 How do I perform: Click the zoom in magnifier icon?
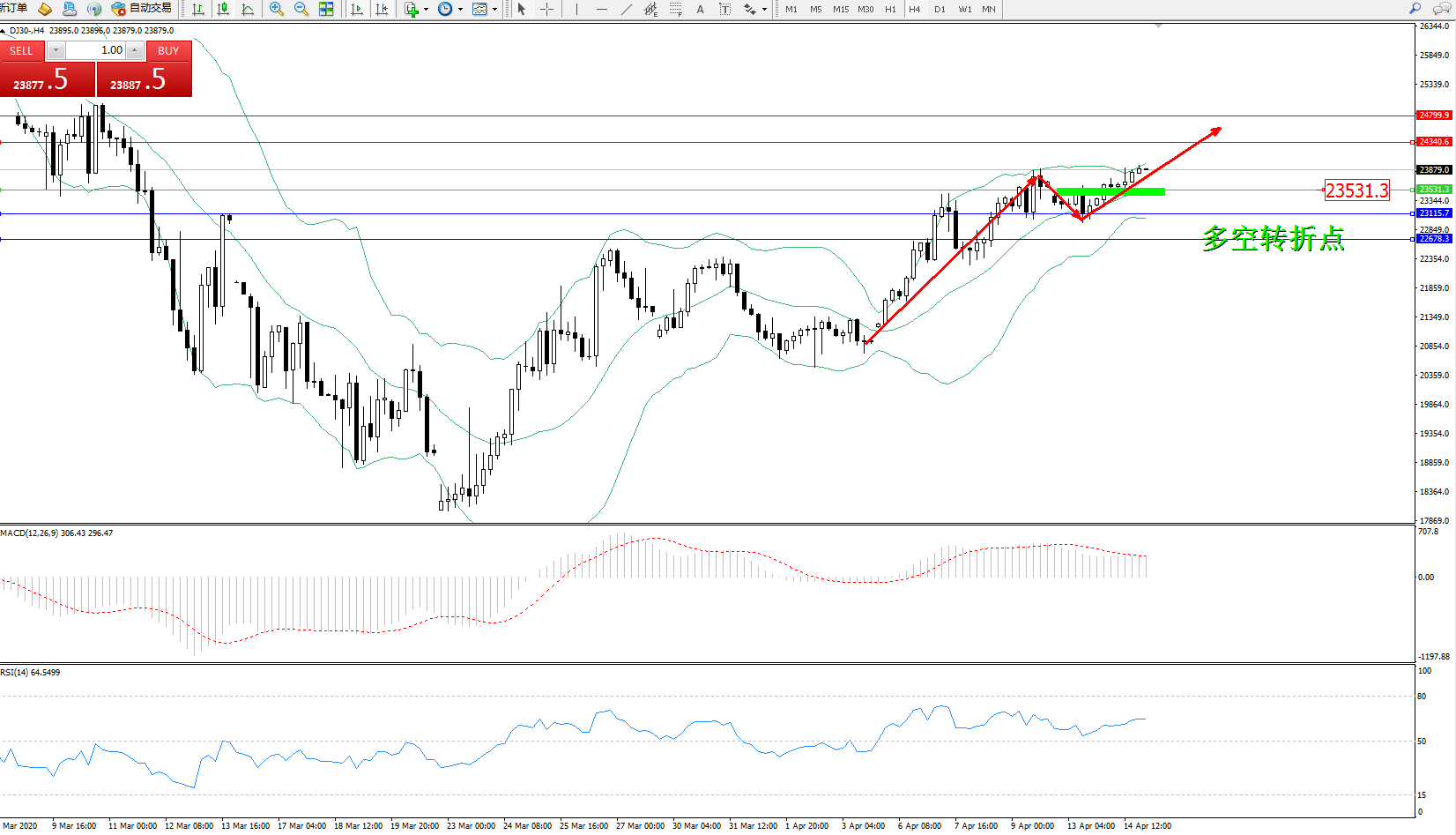[276, 9]
